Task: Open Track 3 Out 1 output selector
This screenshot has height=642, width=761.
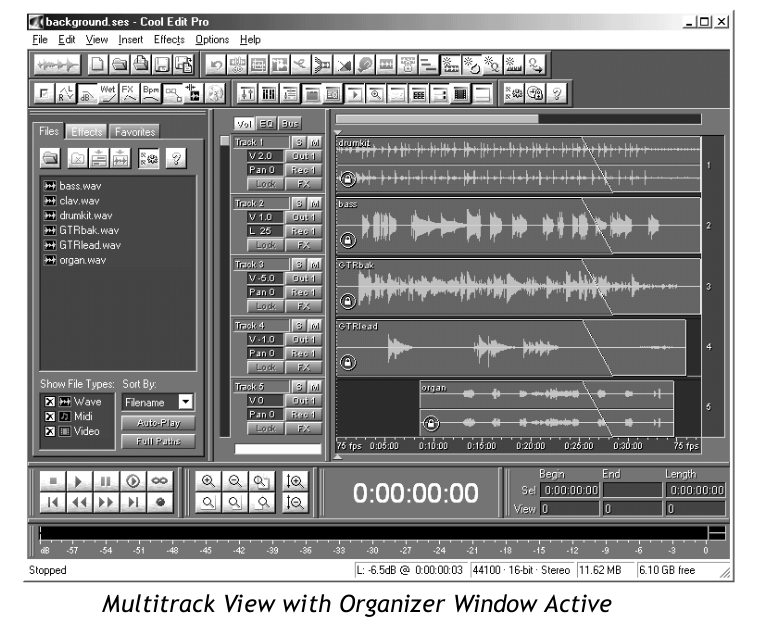Action: [x=303, y=279]
